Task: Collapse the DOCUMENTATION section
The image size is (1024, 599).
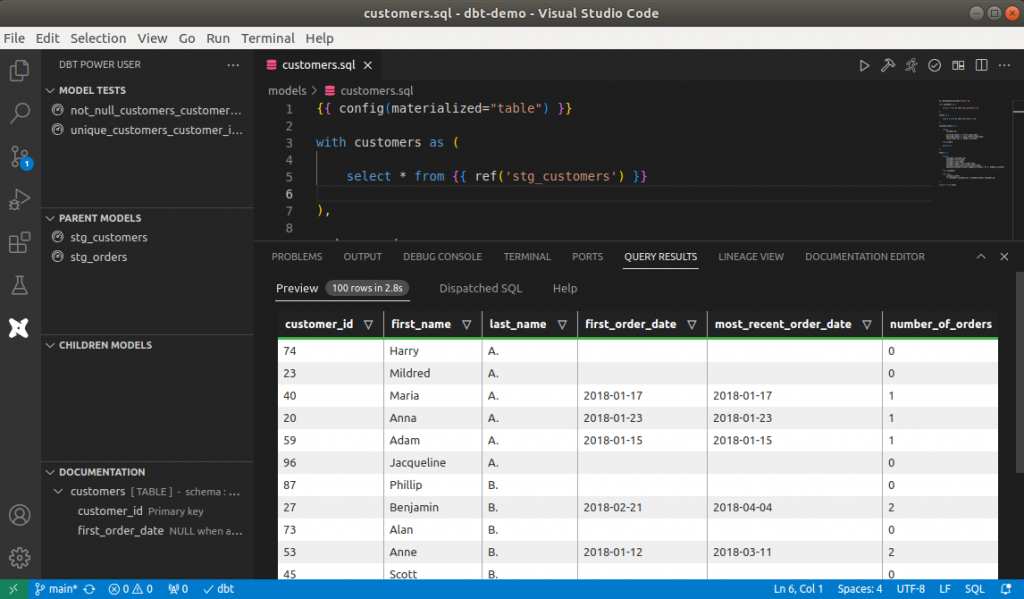Action: (50, 472)
